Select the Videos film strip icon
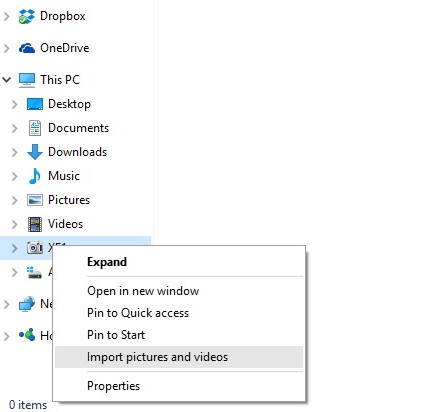 35,224
